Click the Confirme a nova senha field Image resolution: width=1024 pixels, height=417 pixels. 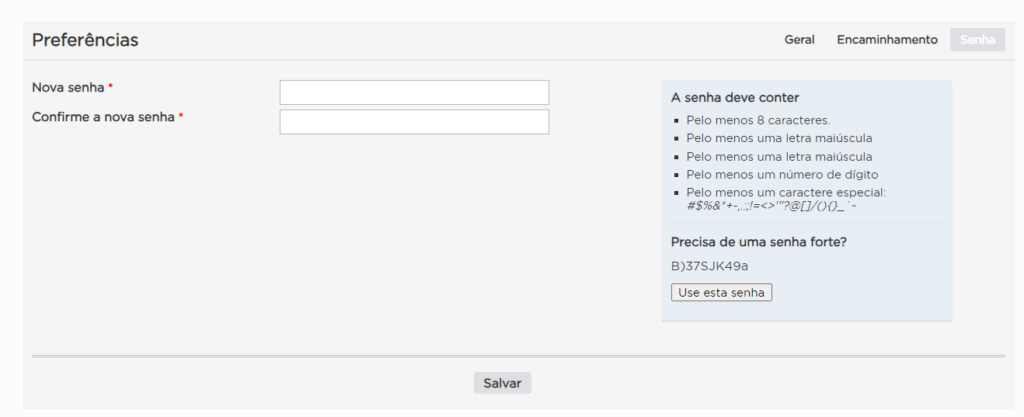[414, 122]
